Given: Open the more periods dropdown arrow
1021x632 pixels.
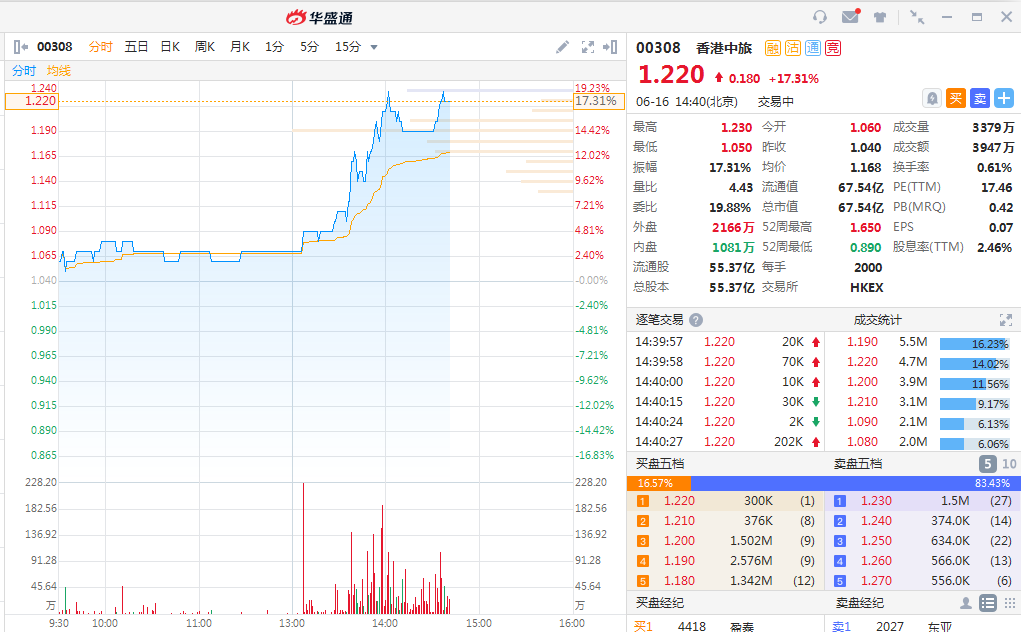Looking at the screenshot, I should [374, 47].
